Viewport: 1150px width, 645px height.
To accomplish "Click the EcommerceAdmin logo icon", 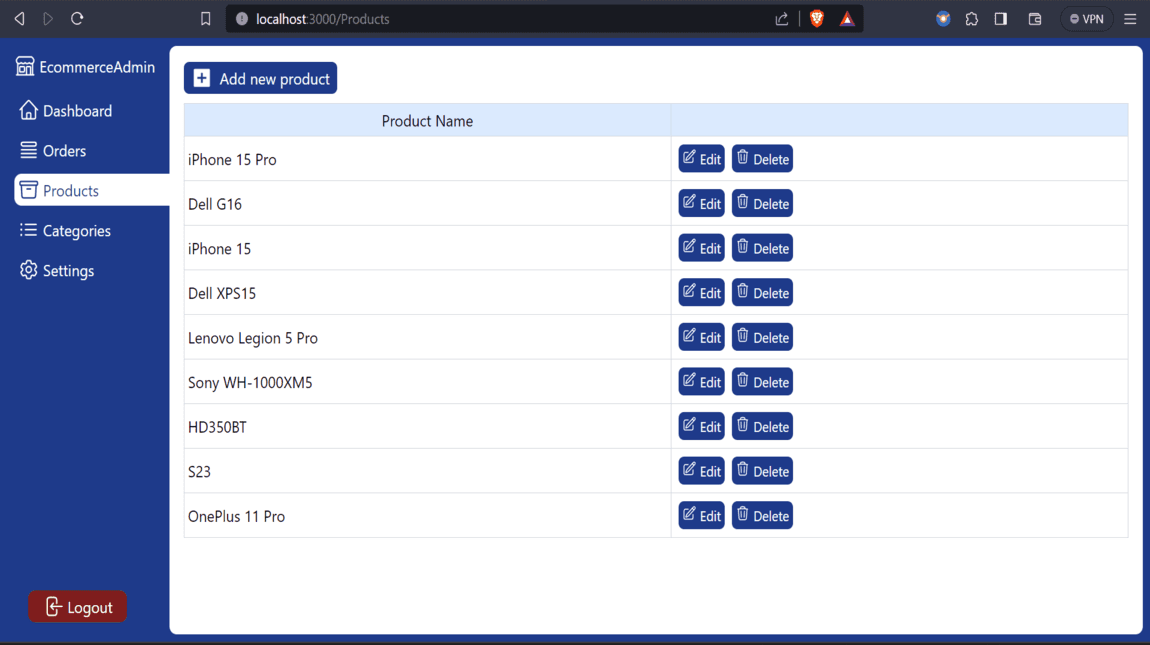I will (x=25, y=66).
